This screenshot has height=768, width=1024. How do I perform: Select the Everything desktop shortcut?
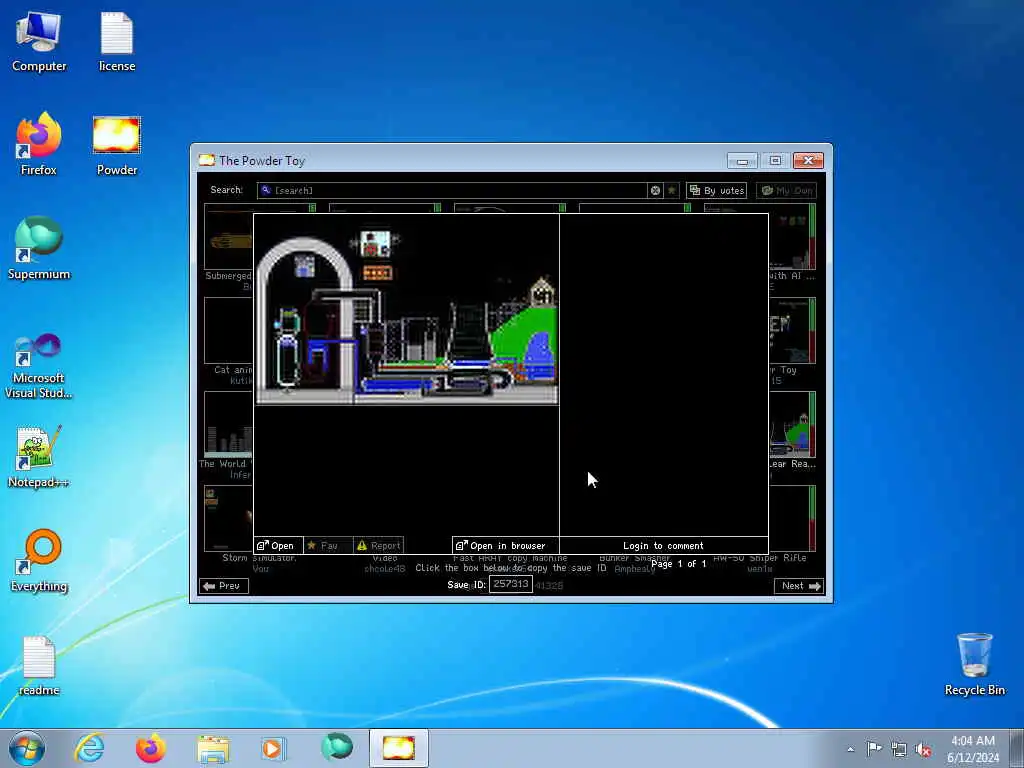point(39,561)
